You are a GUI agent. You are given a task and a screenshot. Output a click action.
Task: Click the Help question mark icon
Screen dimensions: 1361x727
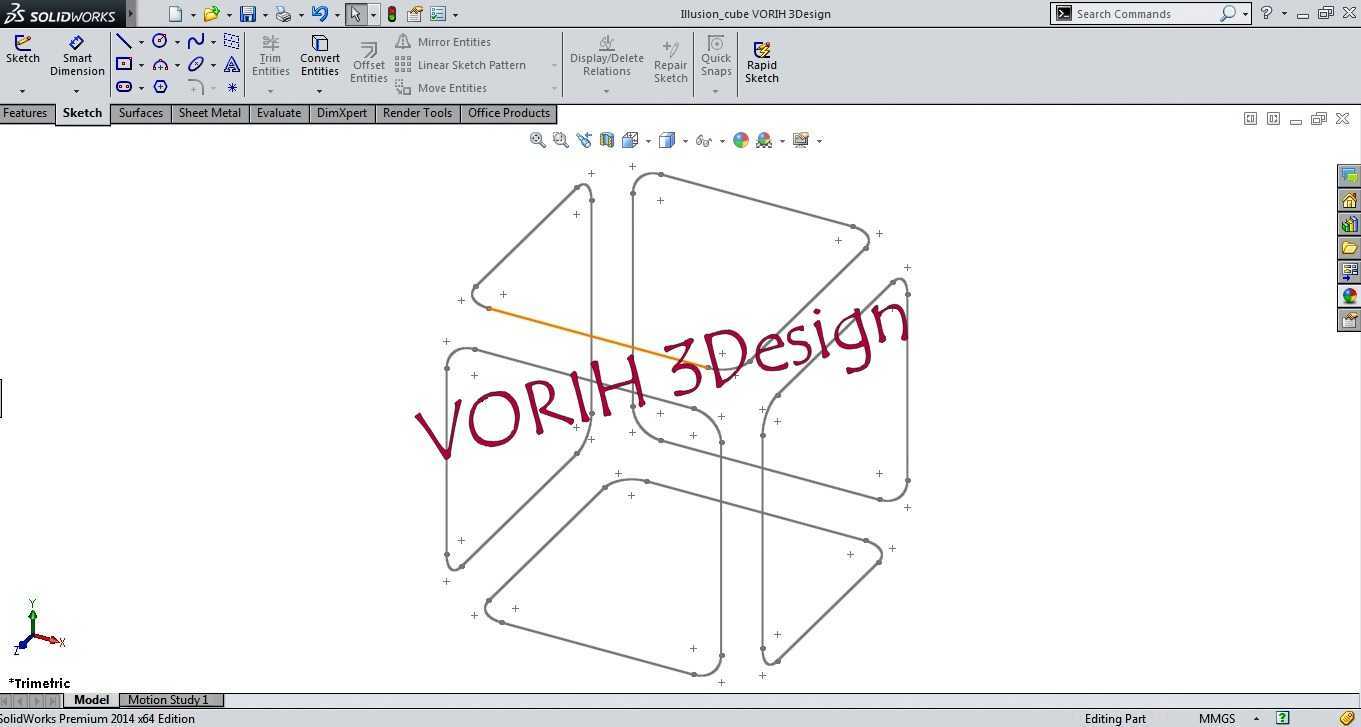pyautogui.click(x=1266, y=13)
